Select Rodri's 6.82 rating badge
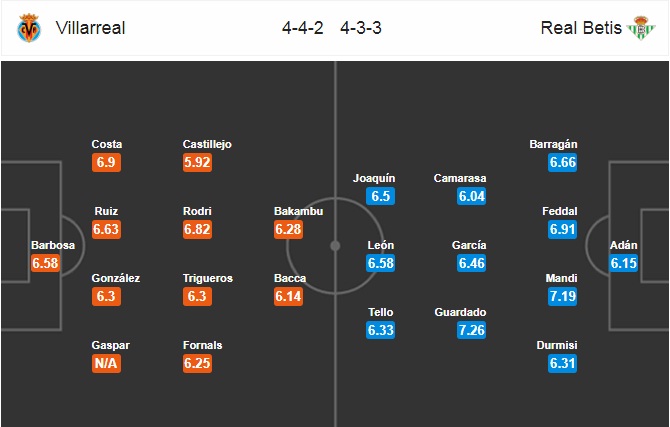This screenshot has height=427, width=670. (197, 230)
